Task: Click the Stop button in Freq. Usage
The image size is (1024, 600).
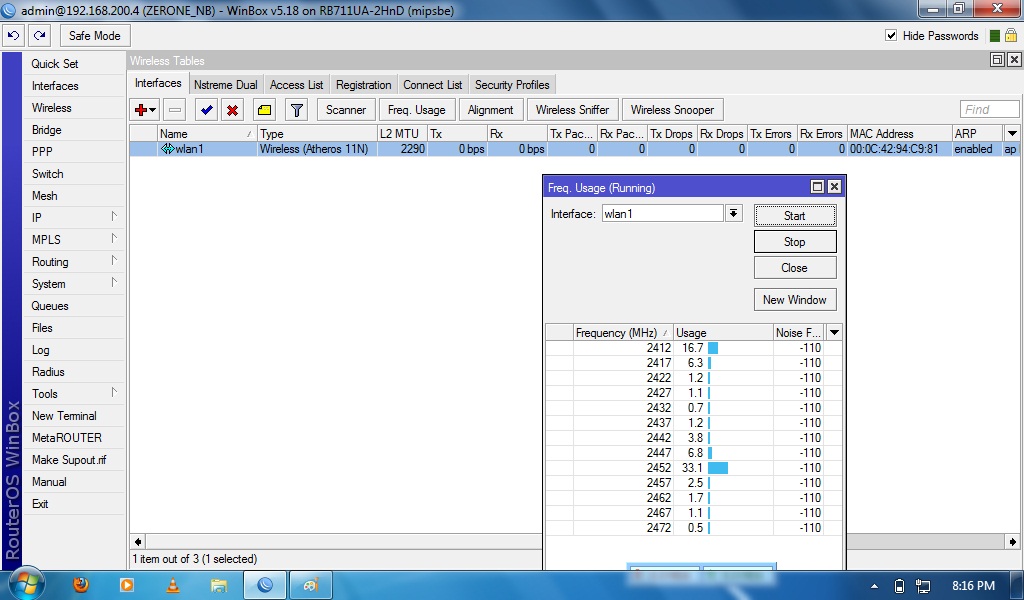Action: coord(795,242)
